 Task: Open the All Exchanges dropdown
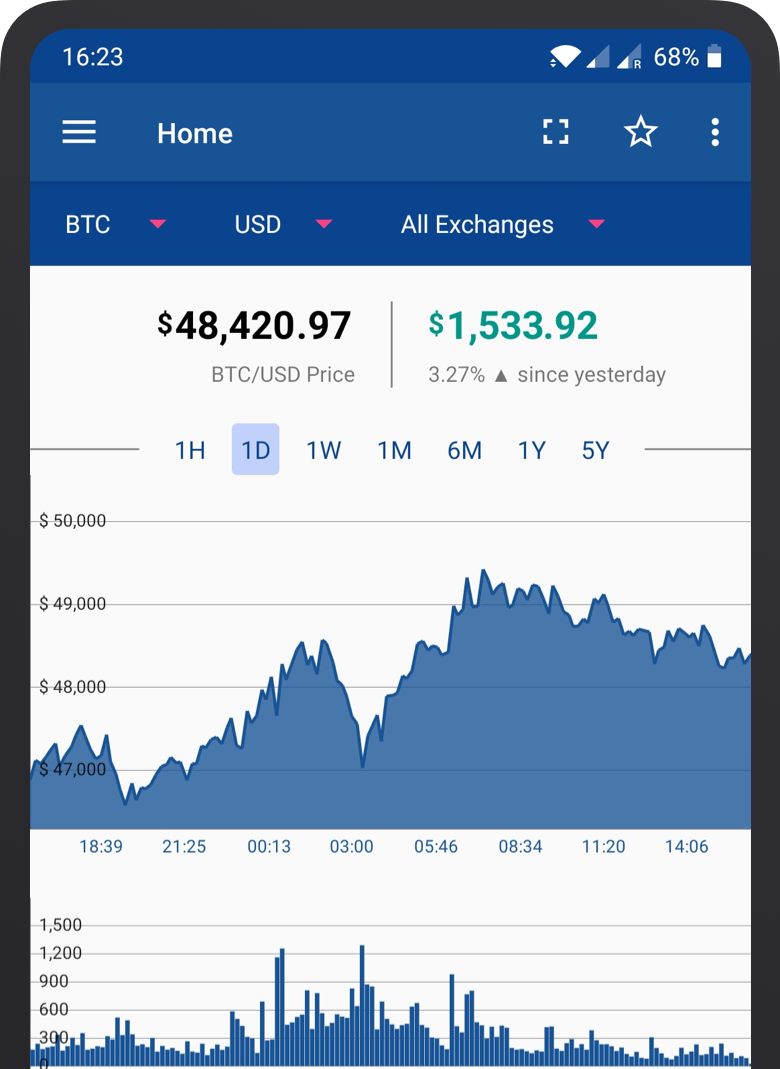click(x=502, y=224)
